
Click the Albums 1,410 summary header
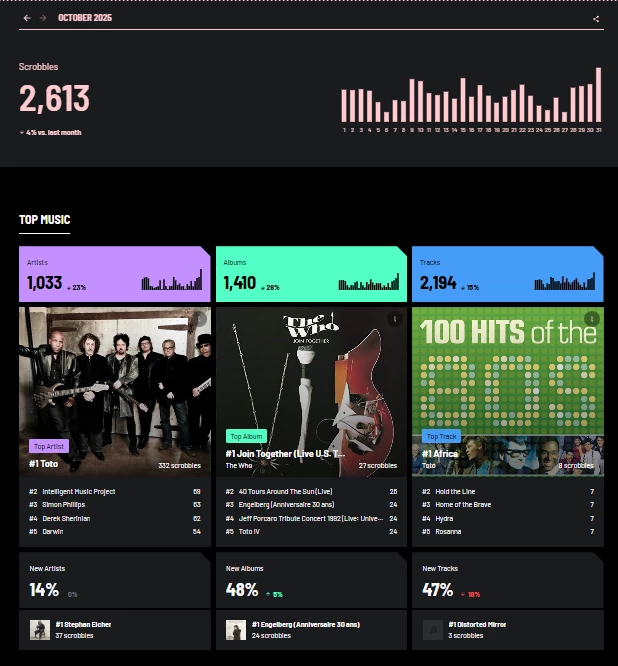tap(311, 274)
